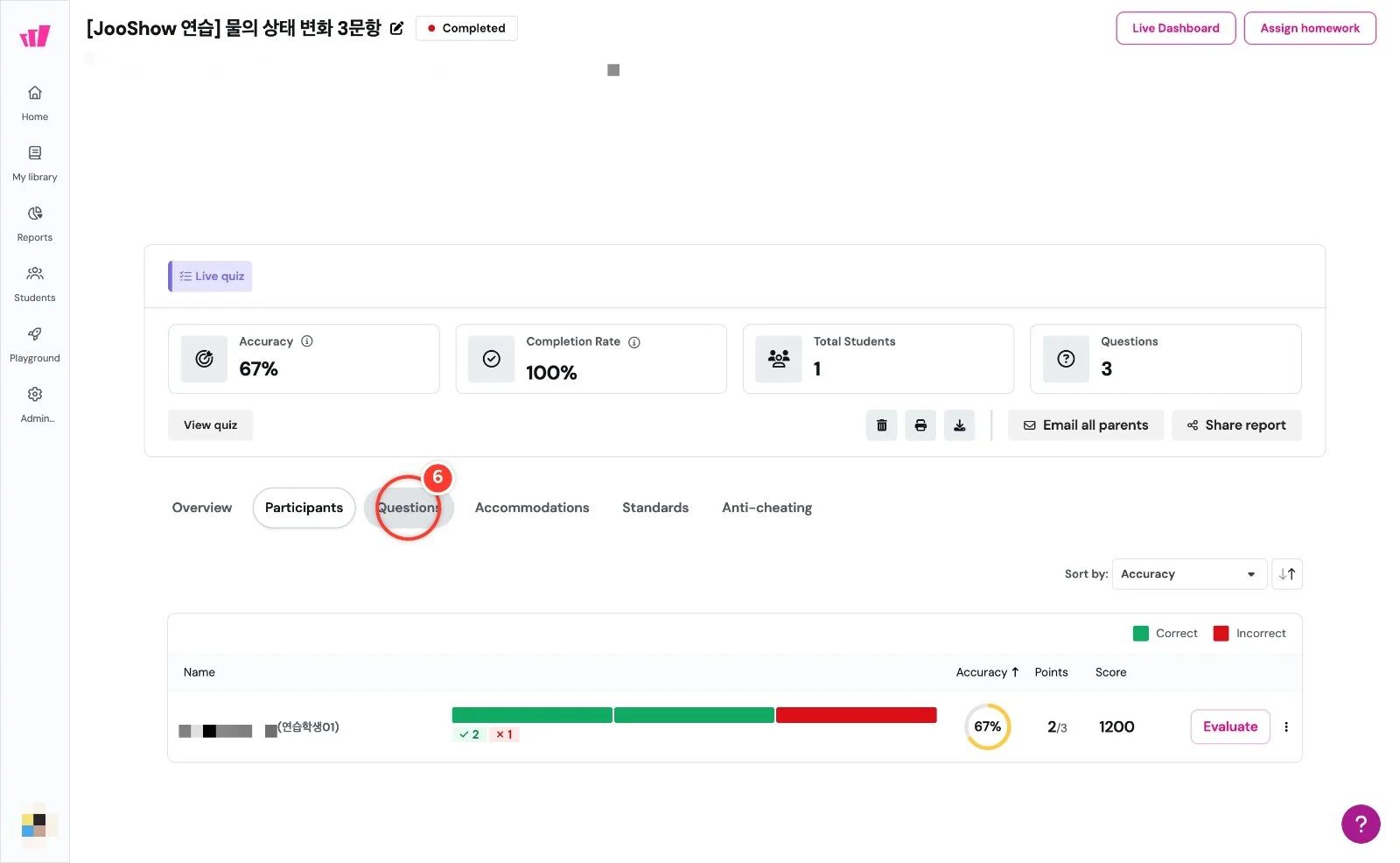Open the Sort by Accuracy dropdown

pyautogui.click(x=1189, y=574)
